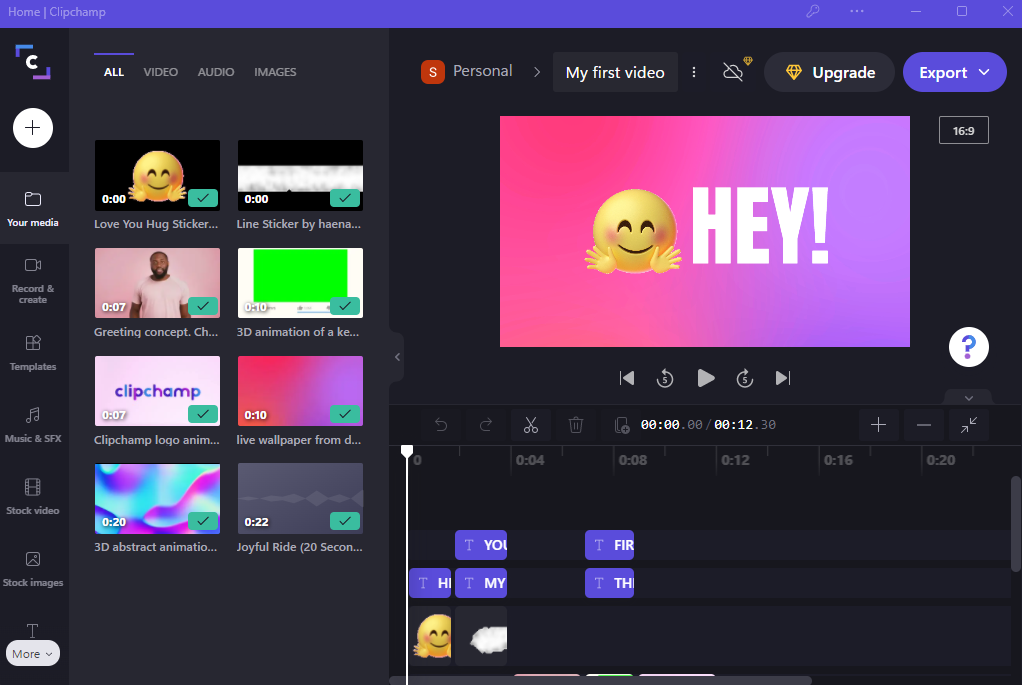This screenshot has width=1022, height=685.
Task: Click the fit timeline to screen icon
Action: (x=968, y=425)
